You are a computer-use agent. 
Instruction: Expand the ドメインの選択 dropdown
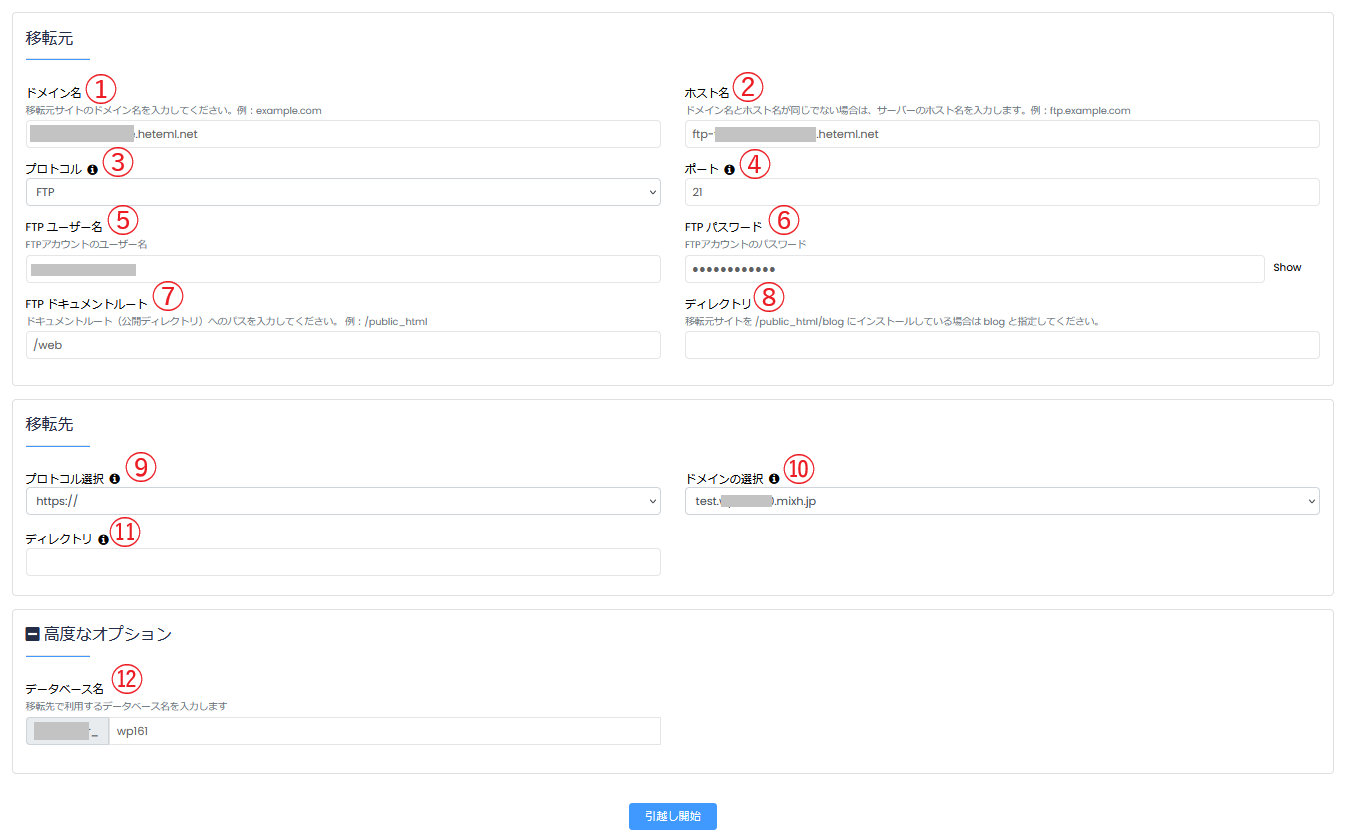[1001, 501]
